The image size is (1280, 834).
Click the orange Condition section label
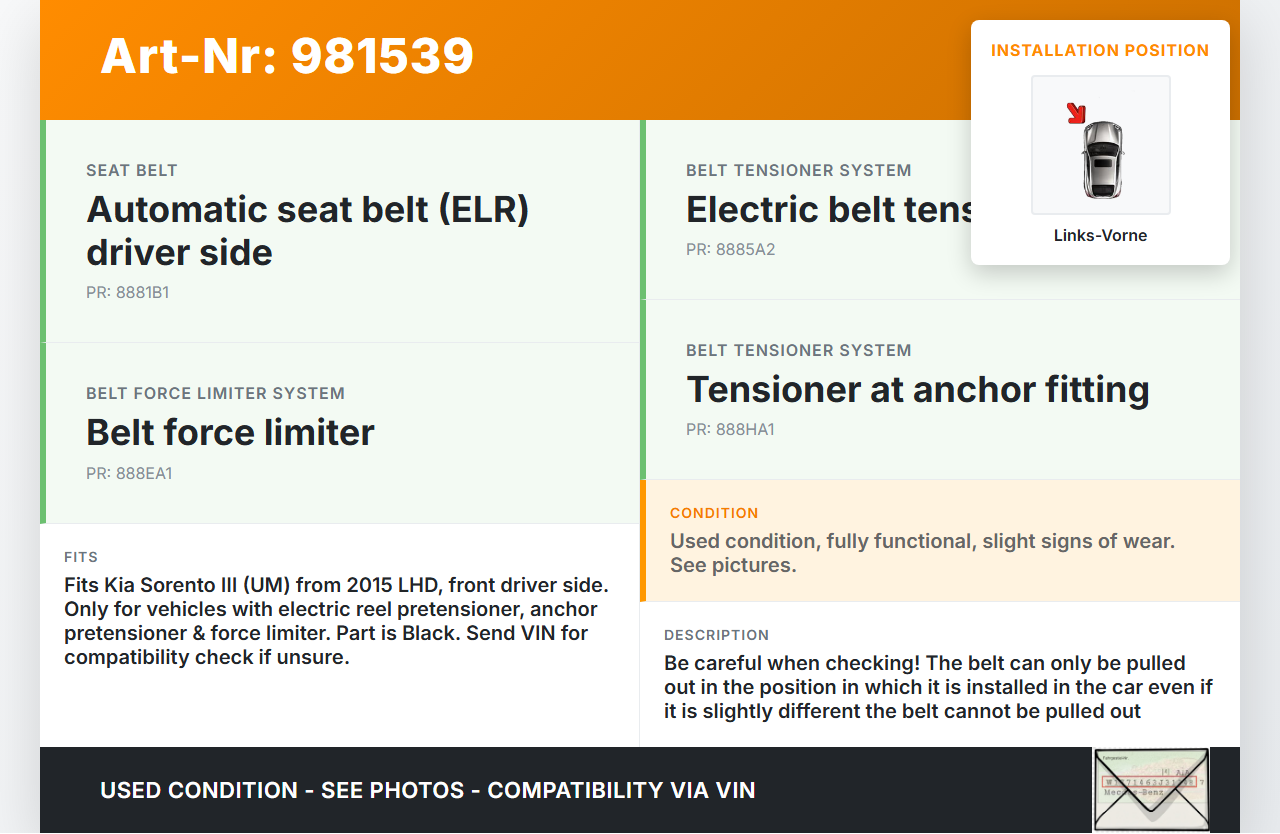pyautogui.click(x=714, y=513)
